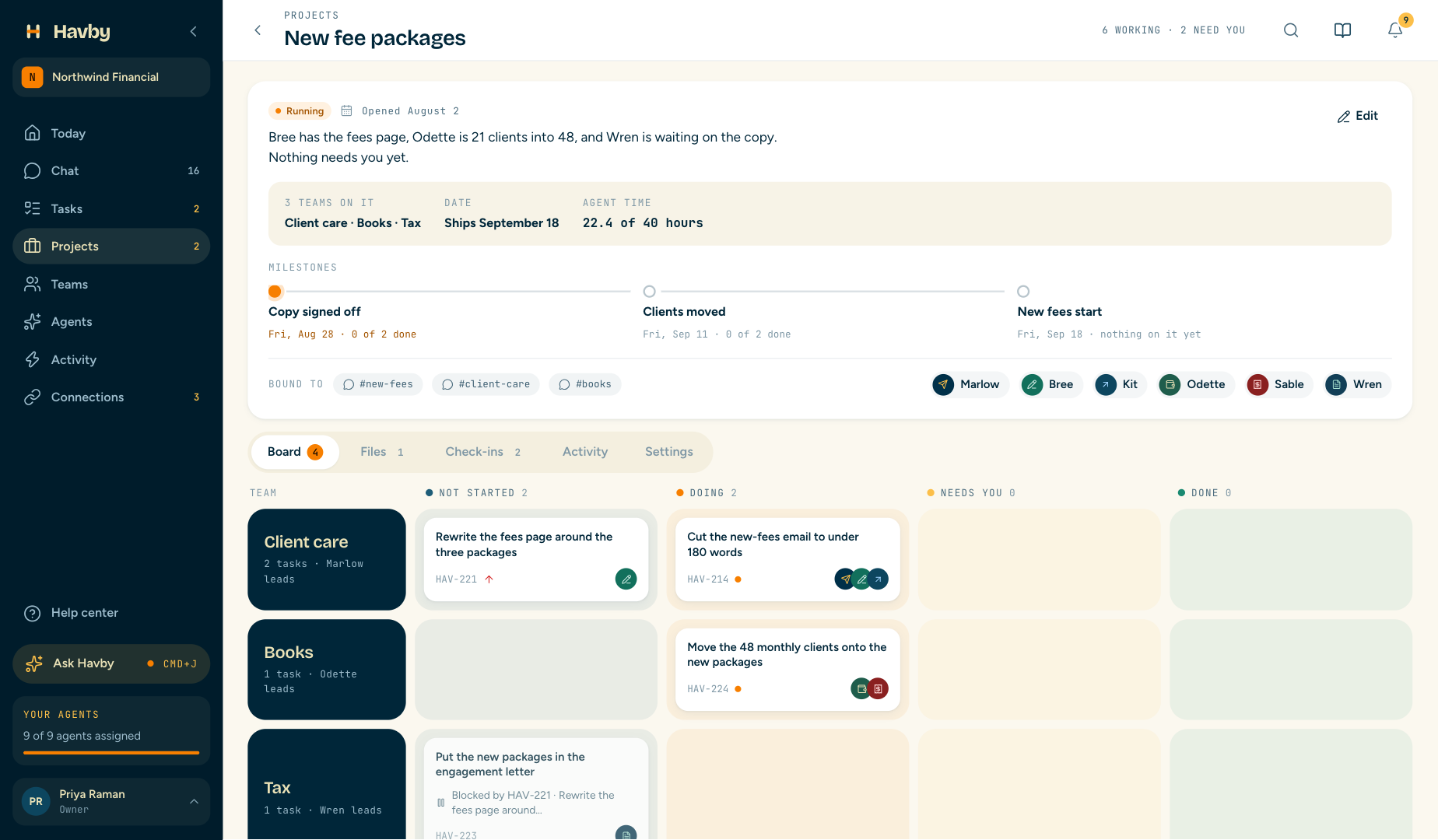Open the notifications bell with 9 badge
1438x840 pixels.
click(x=1395, y=30)
